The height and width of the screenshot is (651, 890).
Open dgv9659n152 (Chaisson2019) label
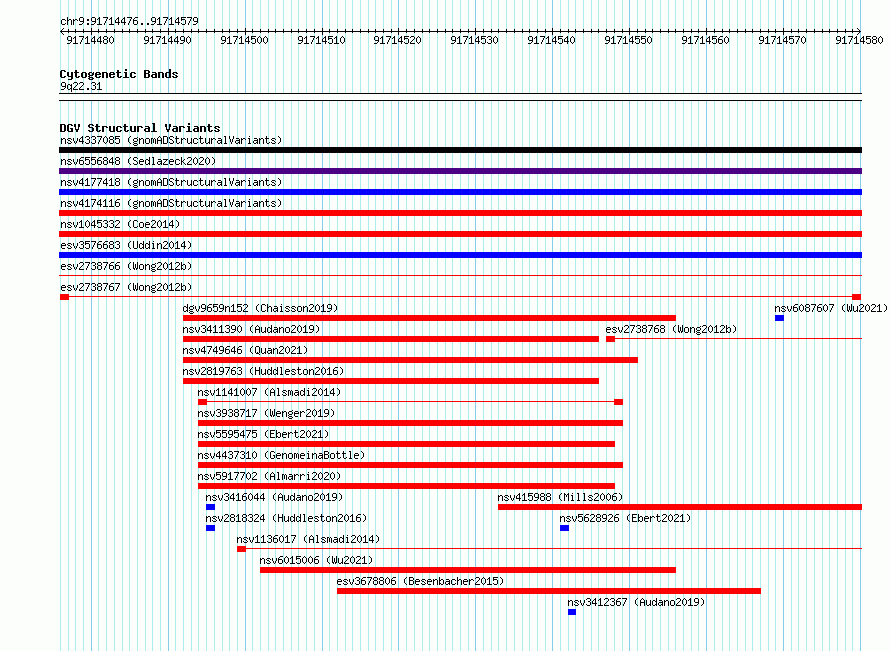click(x=260, y=308)
